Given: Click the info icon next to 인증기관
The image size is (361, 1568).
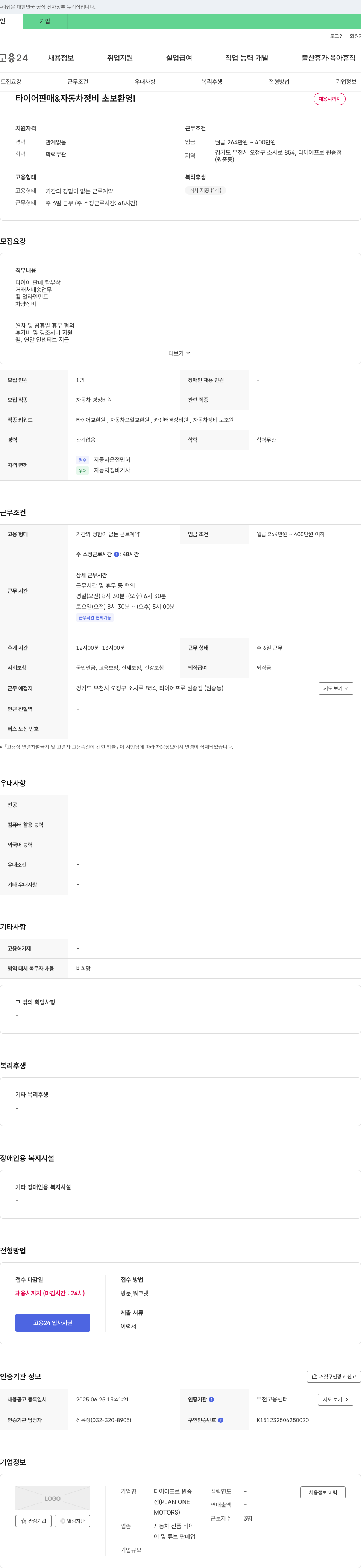Looking at the screenshot, I should [211, 1400].
